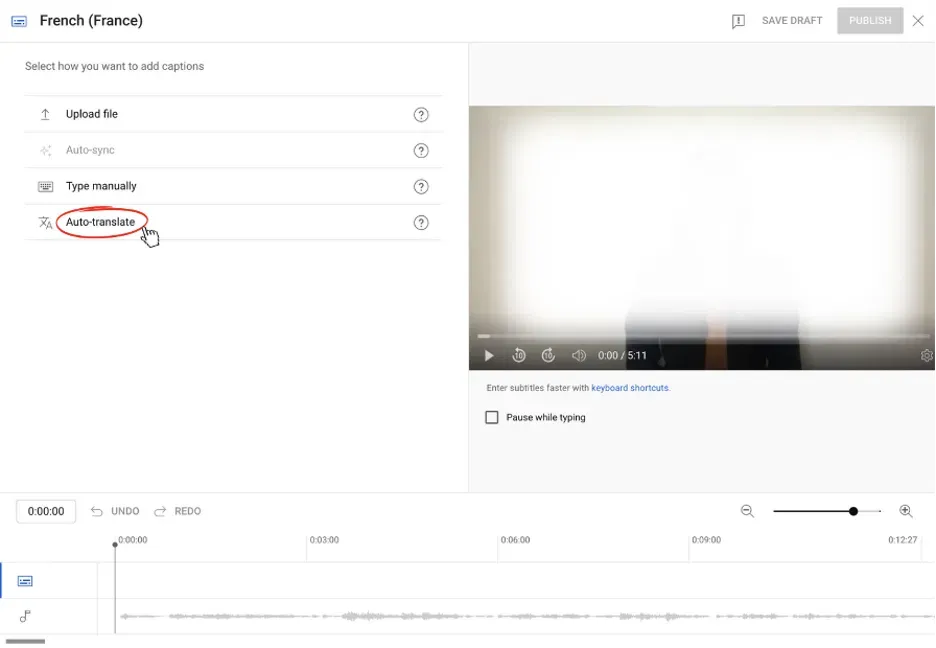Click the French (France) title
Viewport: 936px width, 648px height.
pos(91,21)
